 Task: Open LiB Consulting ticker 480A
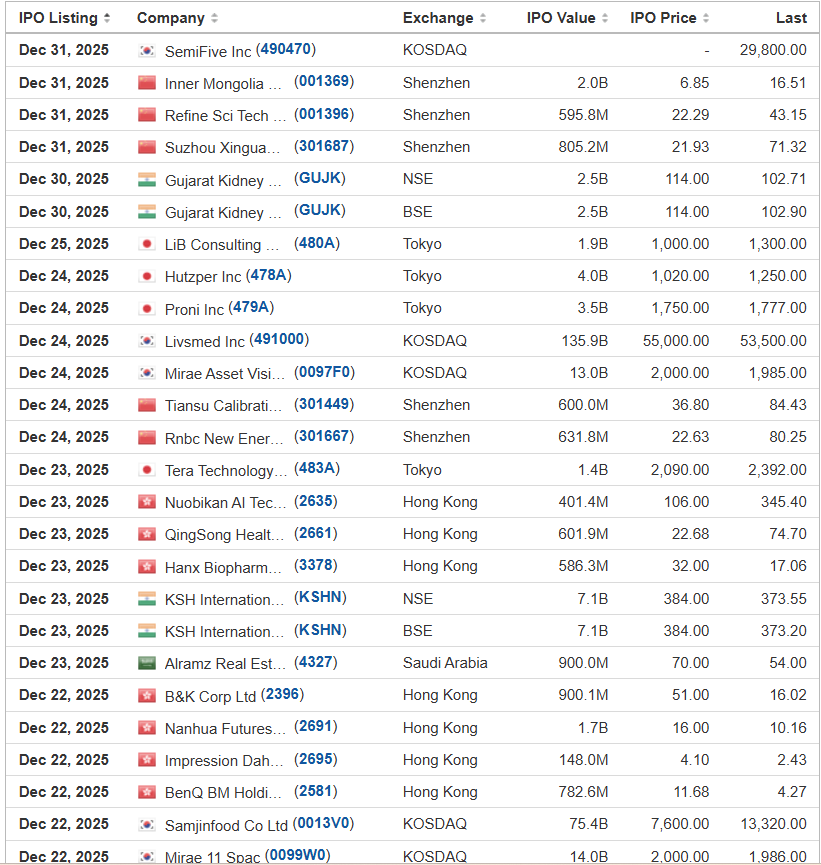(x=317, y=243)
